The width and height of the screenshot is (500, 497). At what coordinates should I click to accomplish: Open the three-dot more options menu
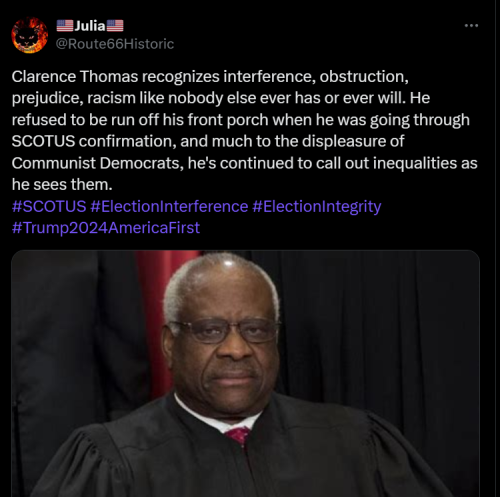pyautogui.click(x=471, y=25)
